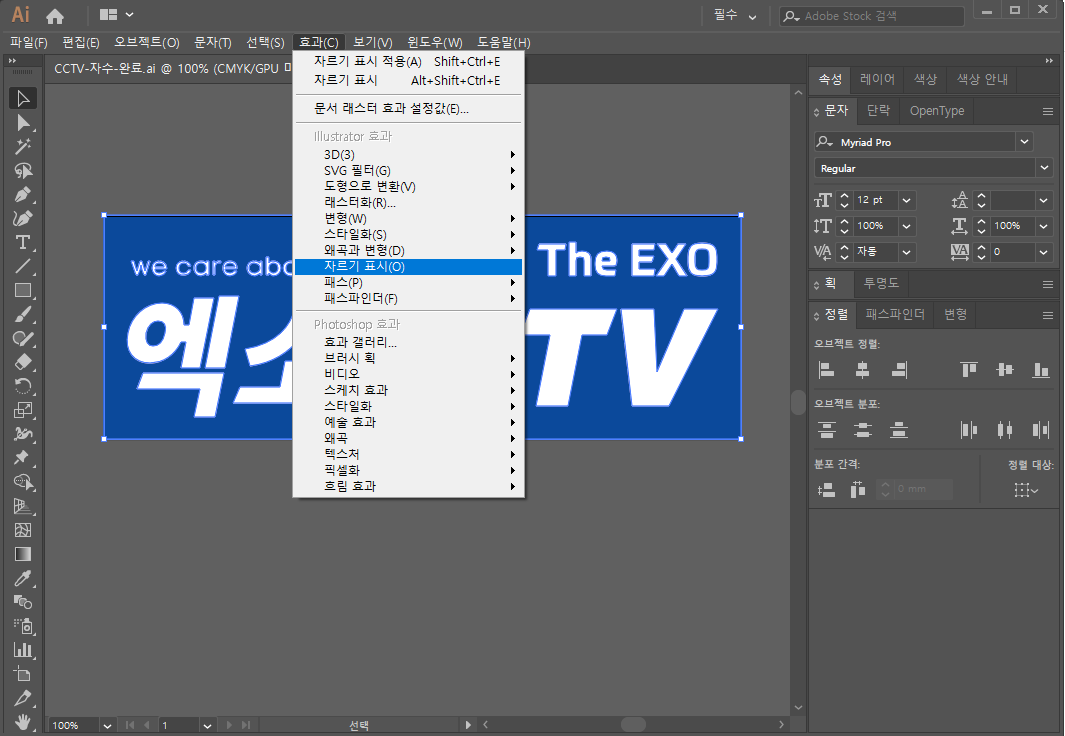This screenshot has height=736, width=1065.
Task: Open the 12 pt font size dropdown
Action: coord(906,200)
